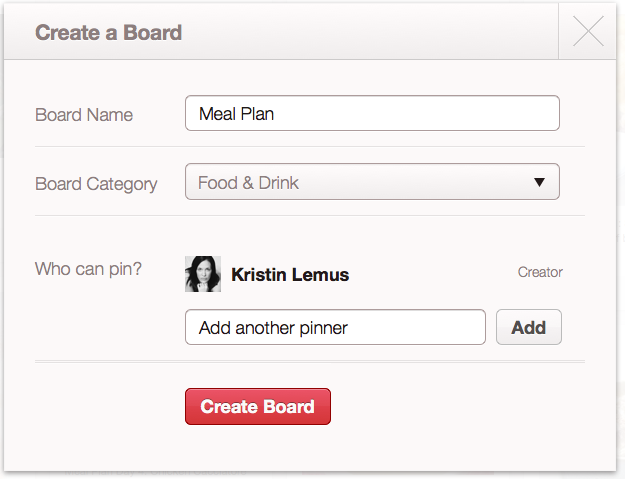Image resolution: width=625 pixels, height=479 pixels.
Task: Focus the Add another pinner field
Action: pyautogui.click(x=335, y=327)
